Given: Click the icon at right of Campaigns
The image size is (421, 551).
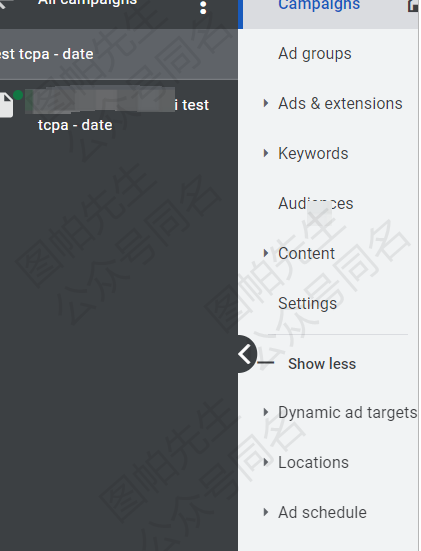Looking at the screenshot, I should tap(413, 6).
